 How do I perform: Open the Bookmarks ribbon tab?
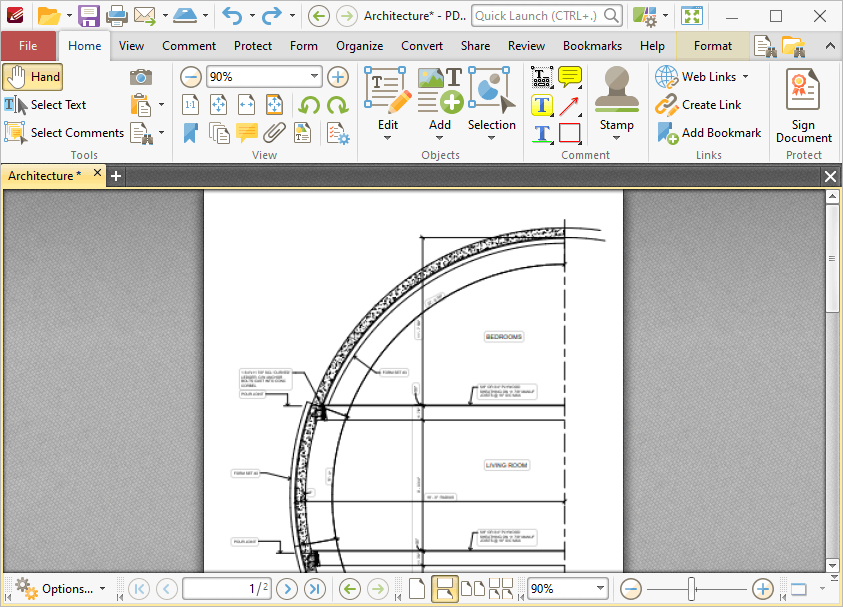click(x=592, y=46)
